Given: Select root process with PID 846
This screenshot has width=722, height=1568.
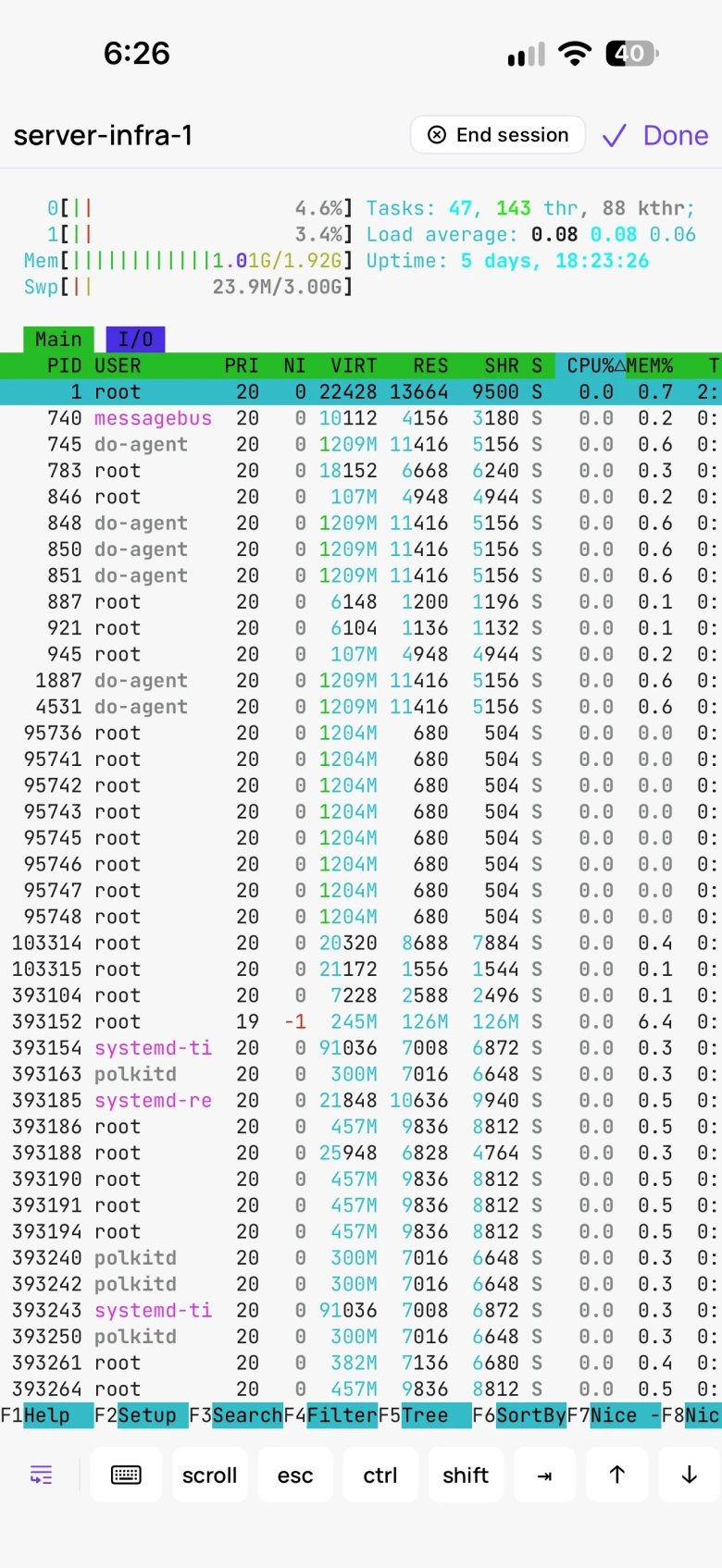Looking at the screenshot, I should (361, 497).
